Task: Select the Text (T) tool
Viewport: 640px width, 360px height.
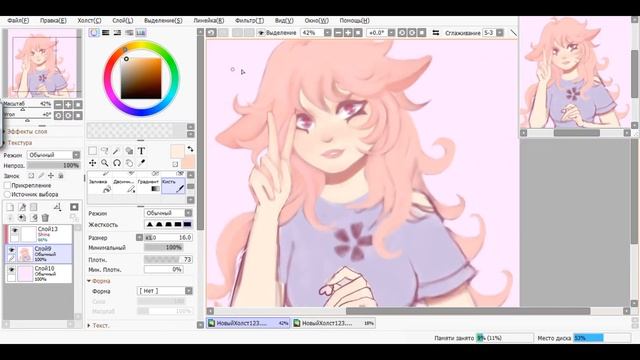Action: click(141, 151)
